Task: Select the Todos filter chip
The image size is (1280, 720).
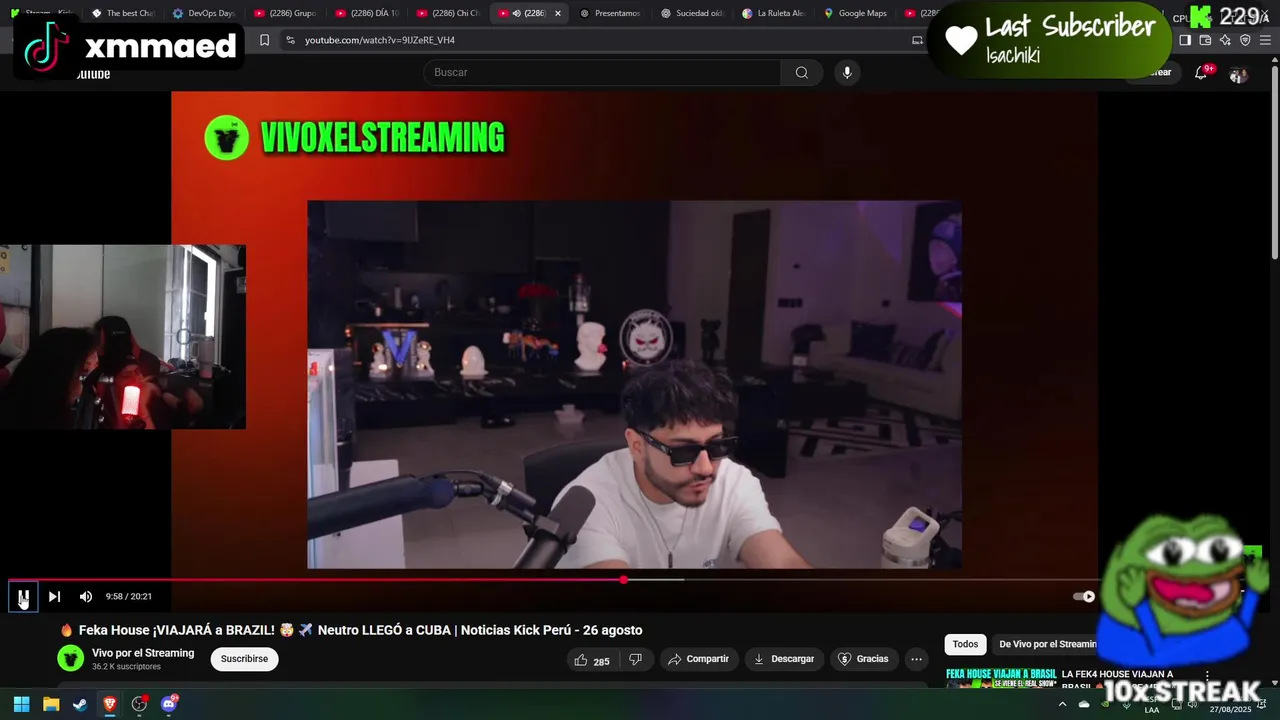Action: coord(965,645)
